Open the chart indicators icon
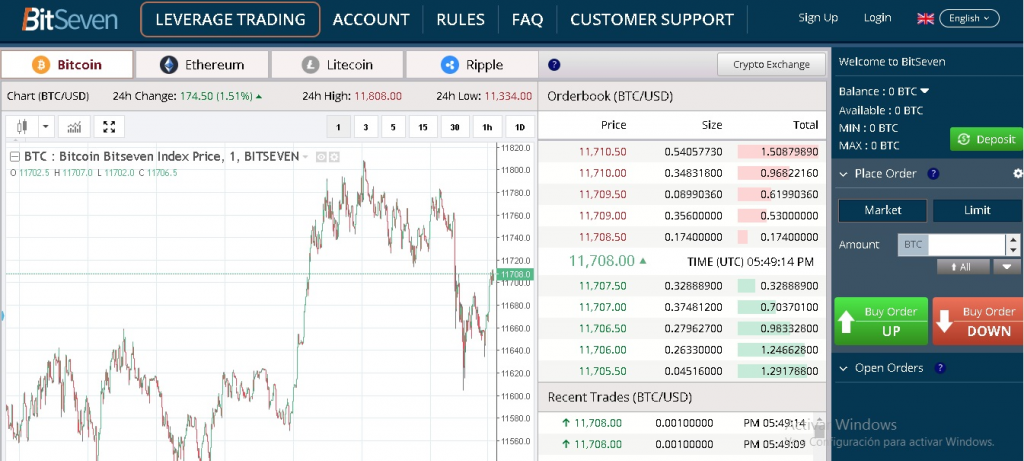The width and height of the screenshot is (1024, 461). 74,127
